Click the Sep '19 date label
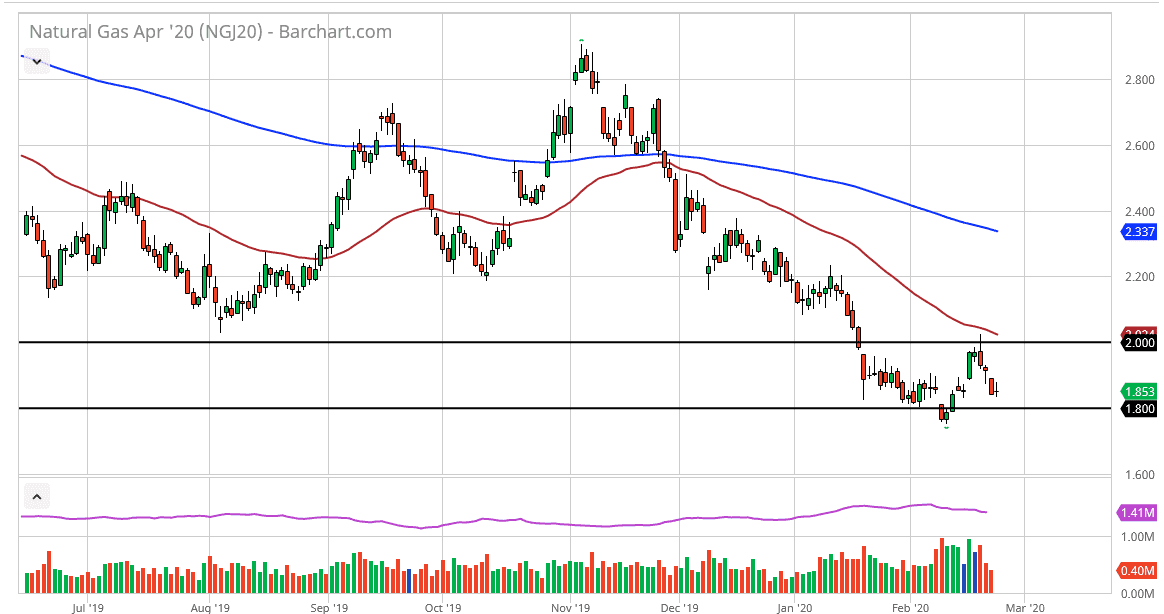This screenshot has width=1164, height=614. pyautogui.click(x=329, y=607)
